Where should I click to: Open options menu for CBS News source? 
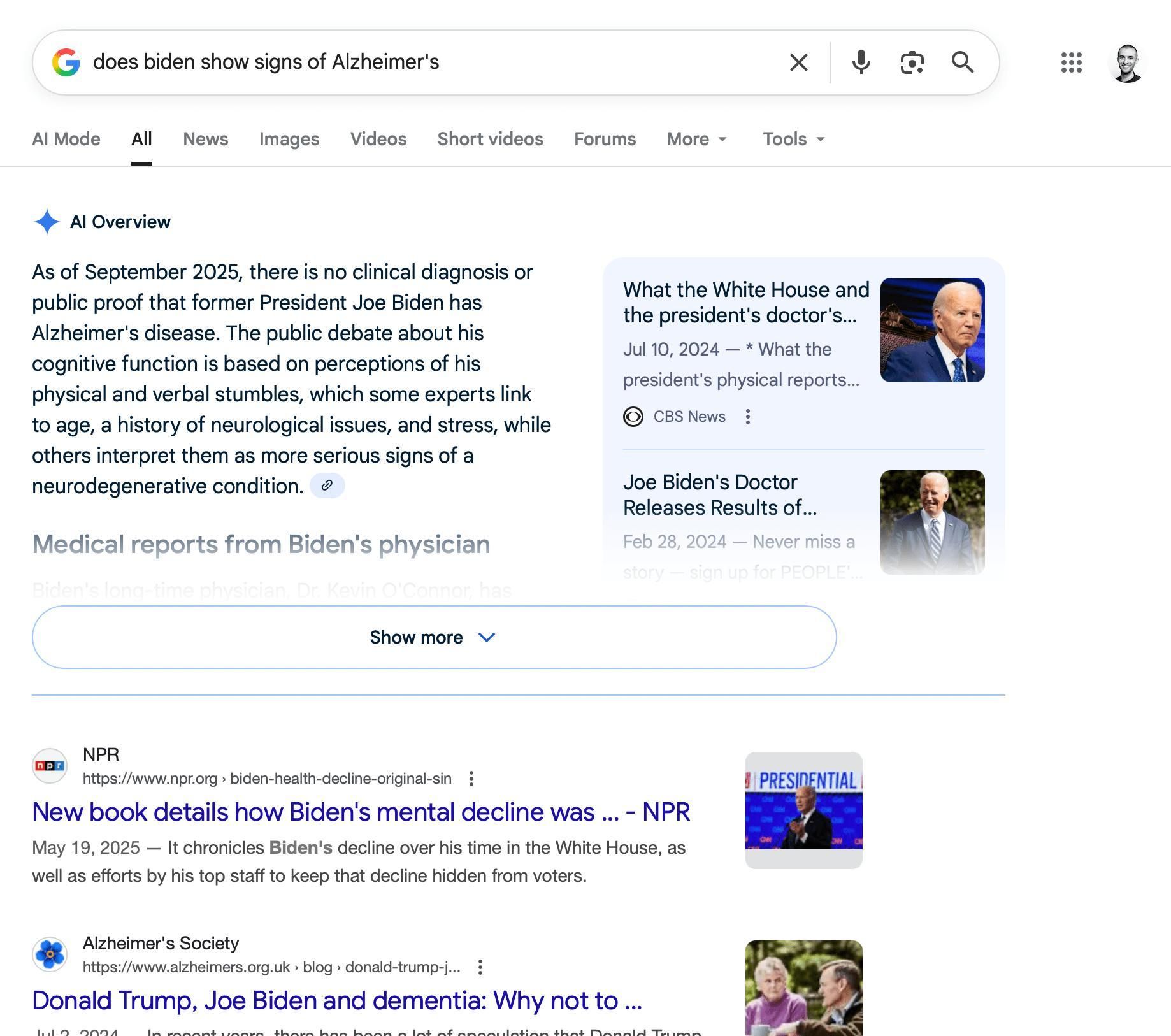click(x=748, y=417)
